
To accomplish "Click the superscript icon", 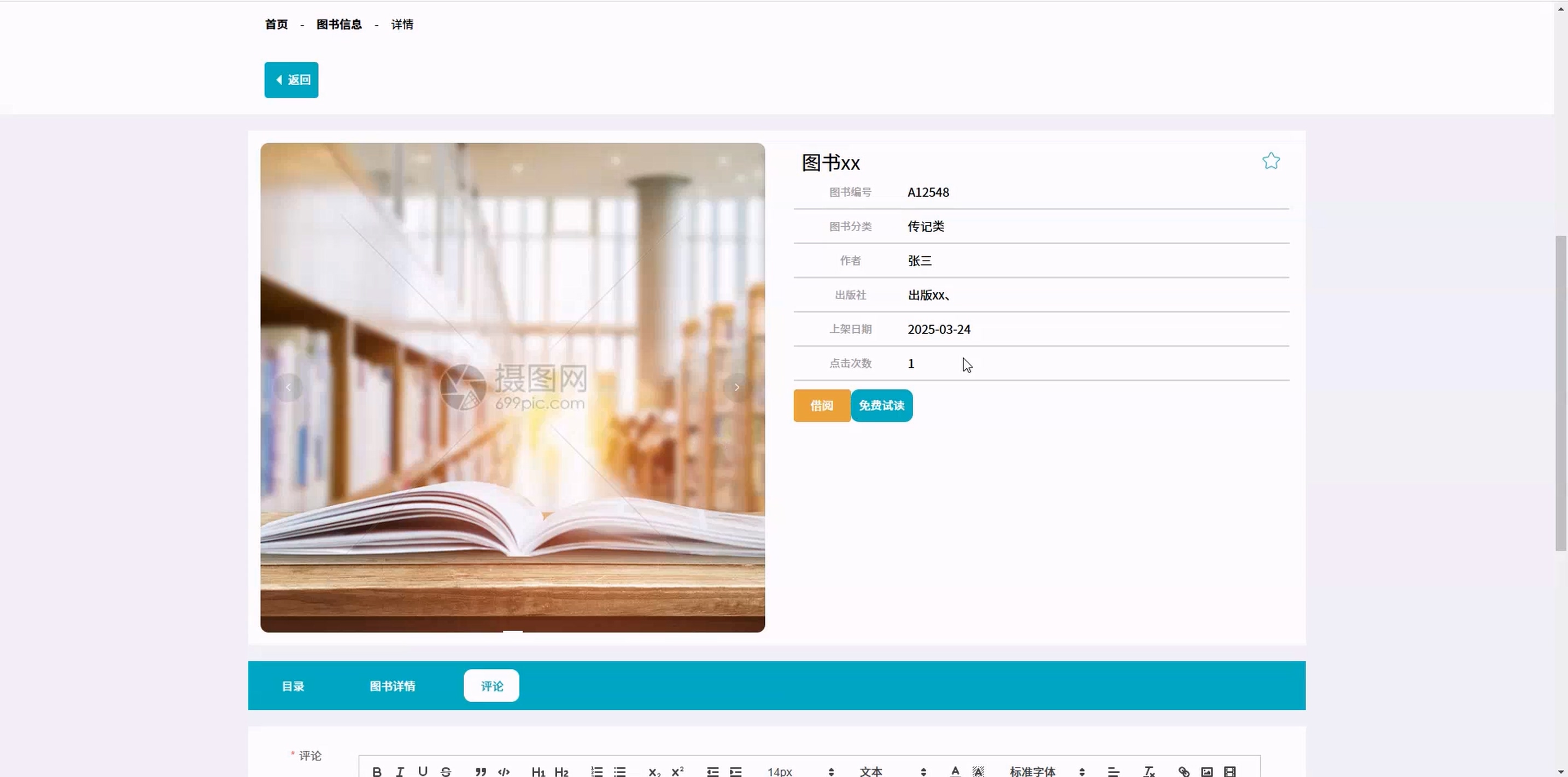I will pos(677,771).
